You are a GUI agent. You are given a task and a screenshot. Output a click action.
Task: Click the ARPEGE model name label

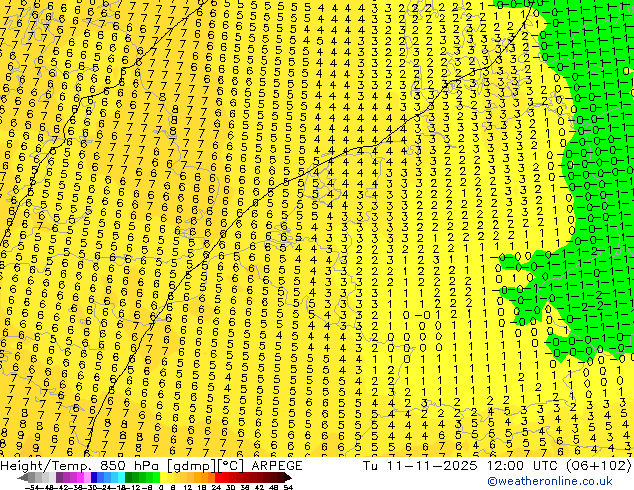pyautogui.click(x=277, y=466)
